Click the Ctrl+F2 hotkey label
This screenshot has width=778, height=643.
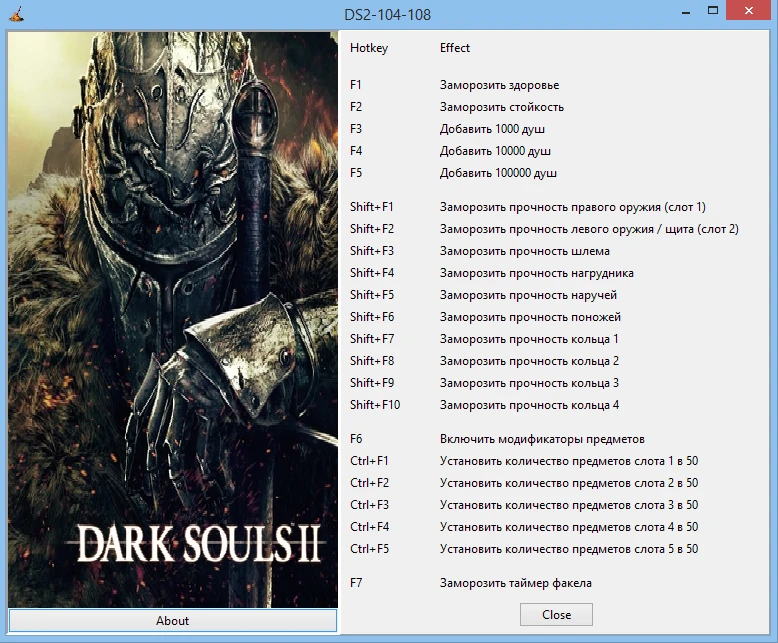pos(370,483)
